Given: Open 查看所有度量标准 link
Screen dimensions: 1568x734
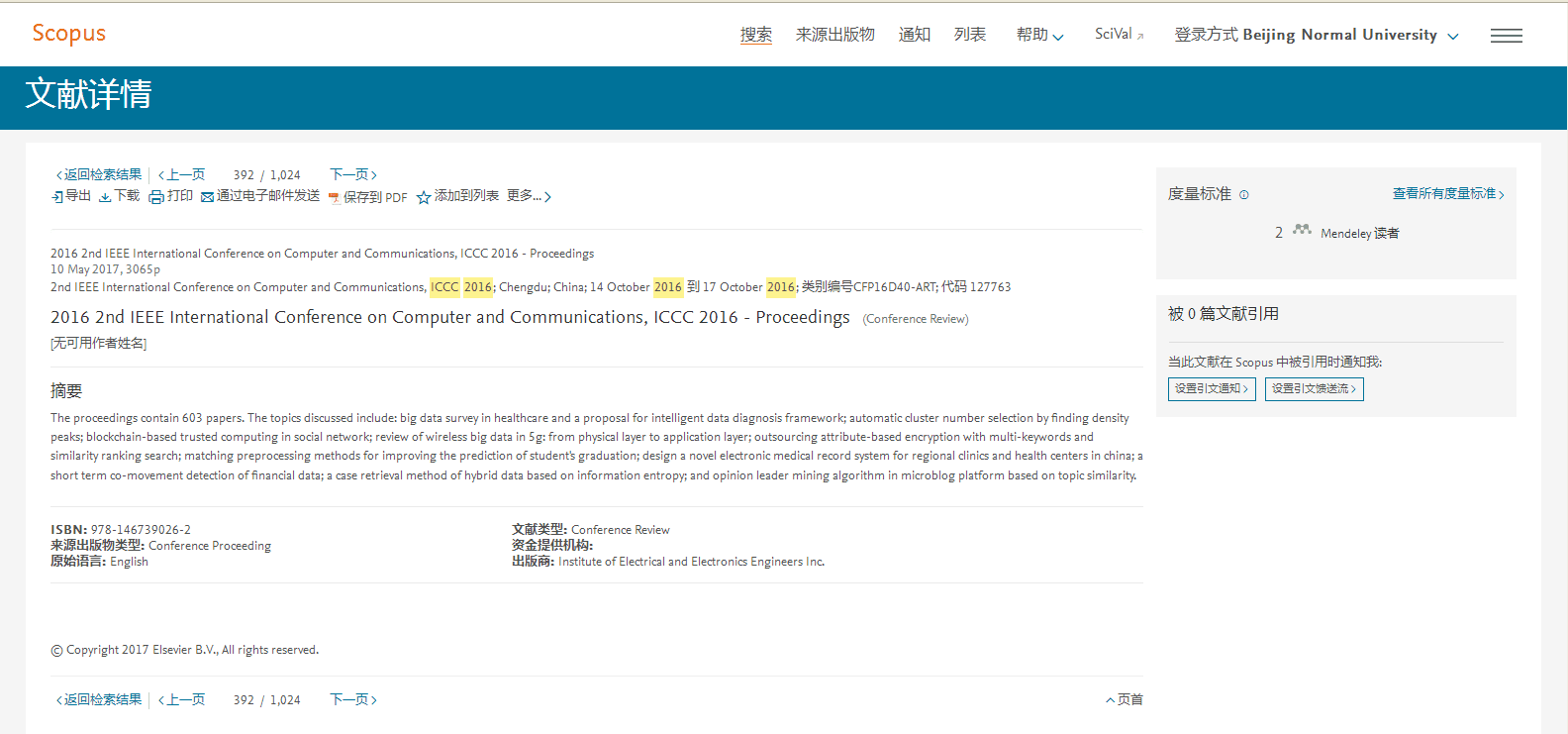Looking at the screenshot, I should (x=1447, y=194).
